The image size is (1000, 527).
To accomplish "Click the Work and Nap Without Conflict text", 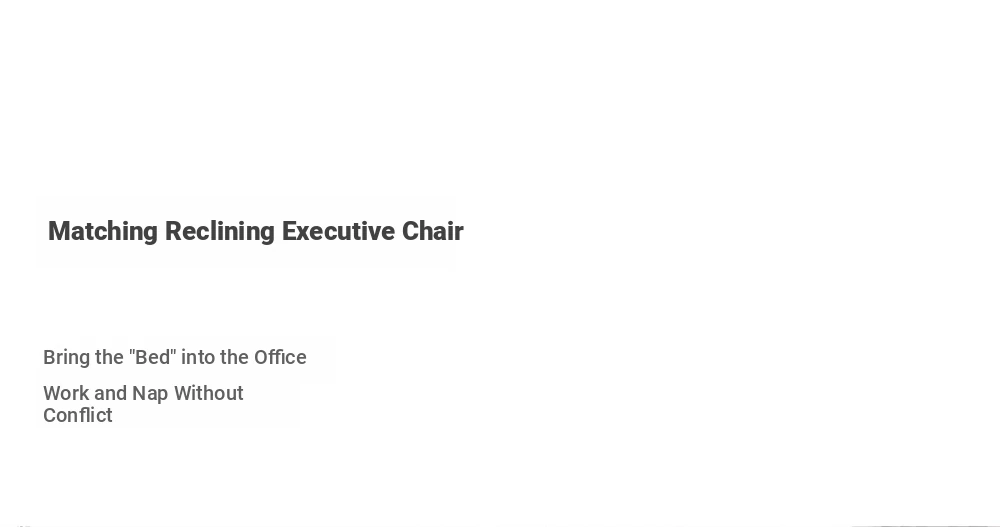I will point(143,404).
